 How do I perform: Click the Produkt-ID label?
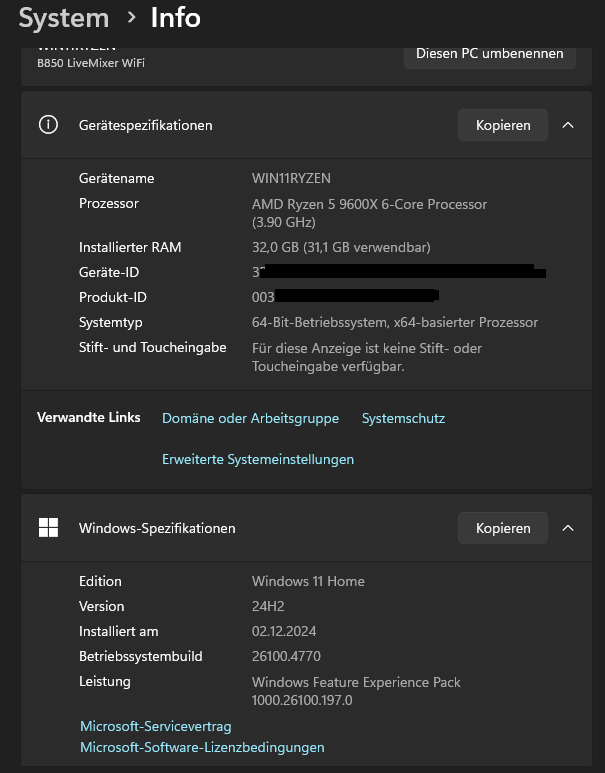pos(113,297)
